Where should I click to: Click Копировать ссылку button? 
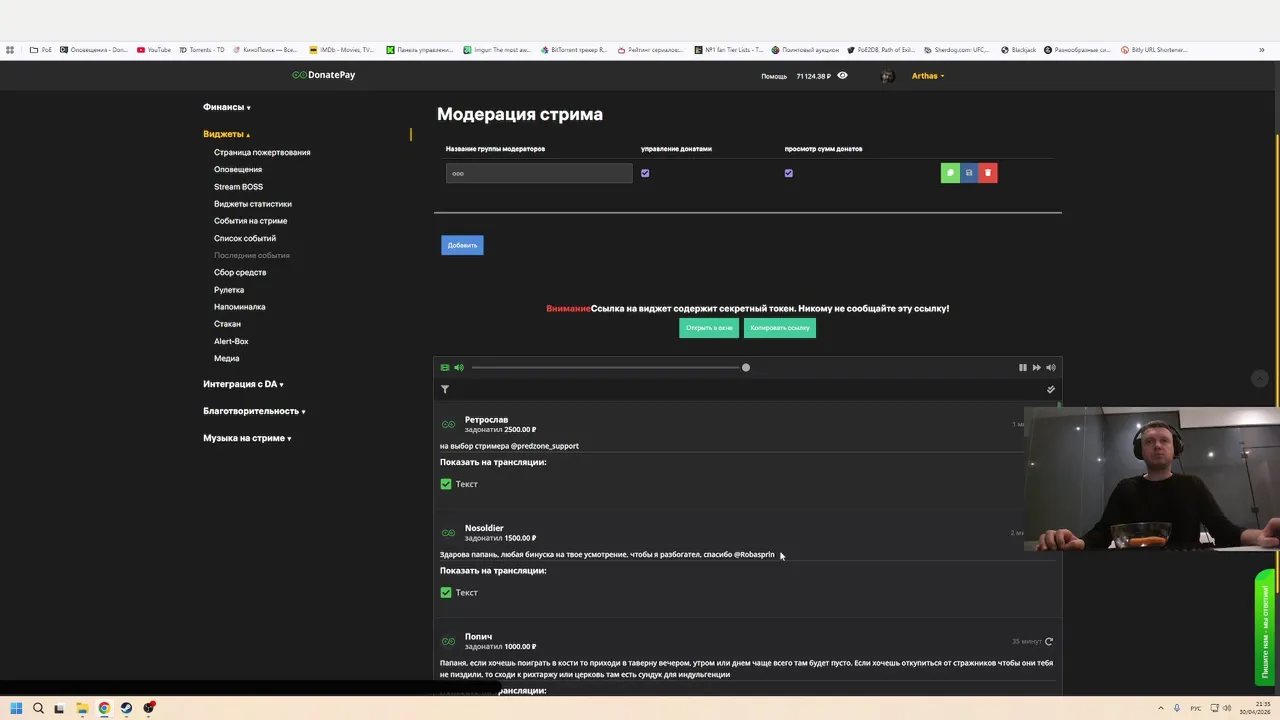tap(780, 328)
